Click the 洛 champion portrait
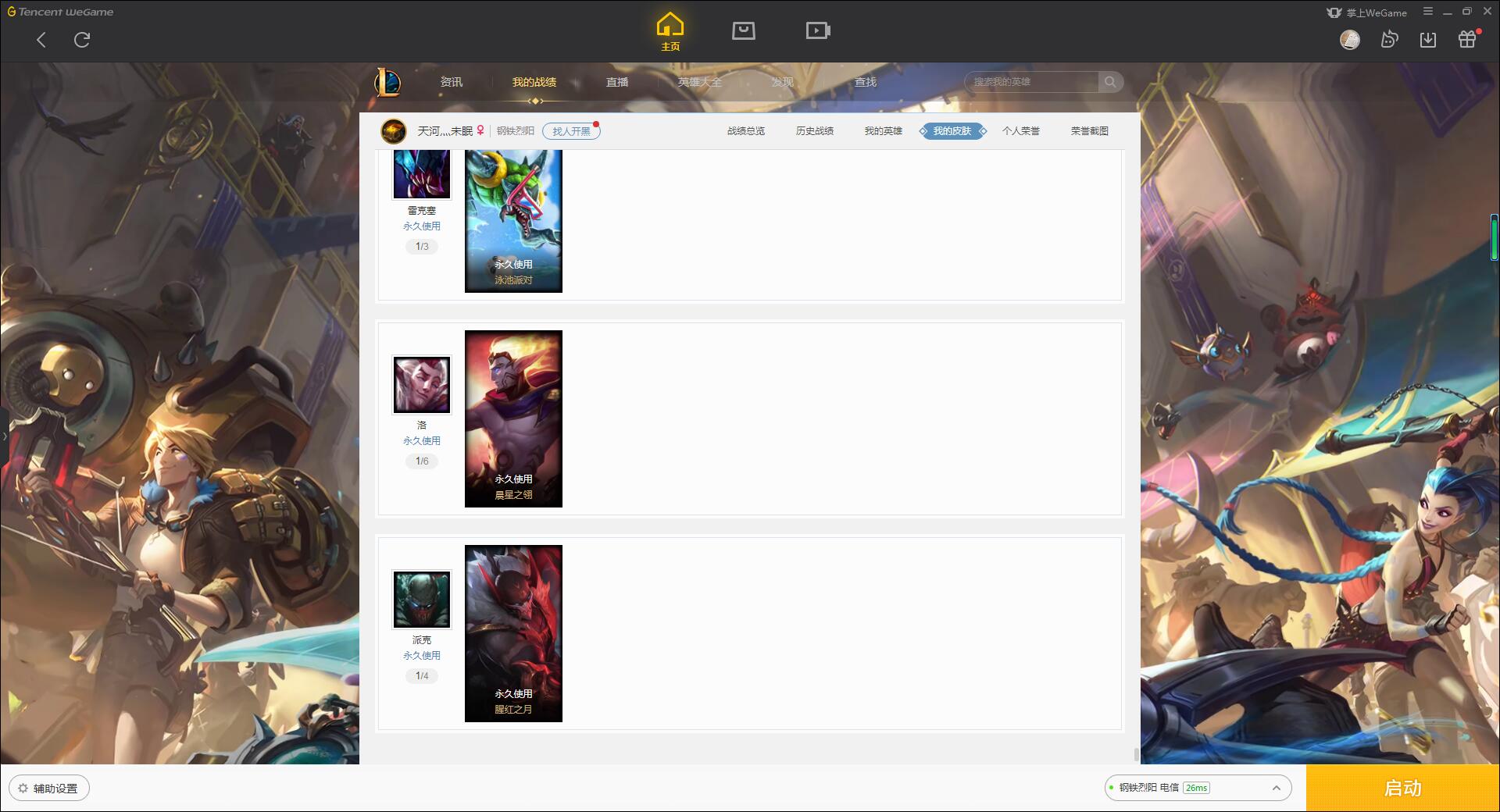This screenshot has height=812, width=1500. [x=422, y=385]
